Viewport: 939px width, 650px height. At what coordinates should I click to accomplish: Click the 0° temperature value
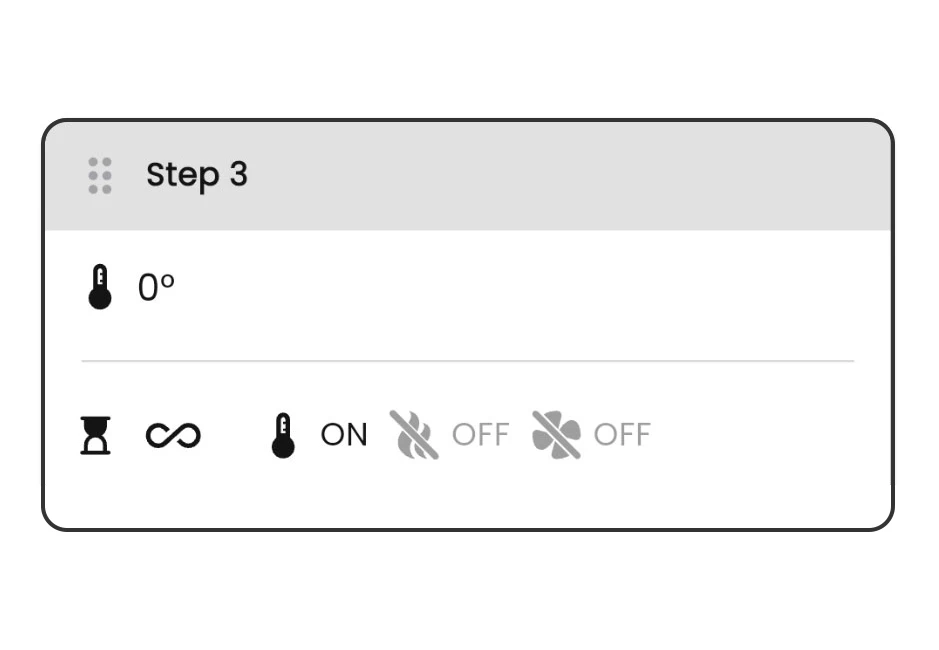click(x=156, y=287)
